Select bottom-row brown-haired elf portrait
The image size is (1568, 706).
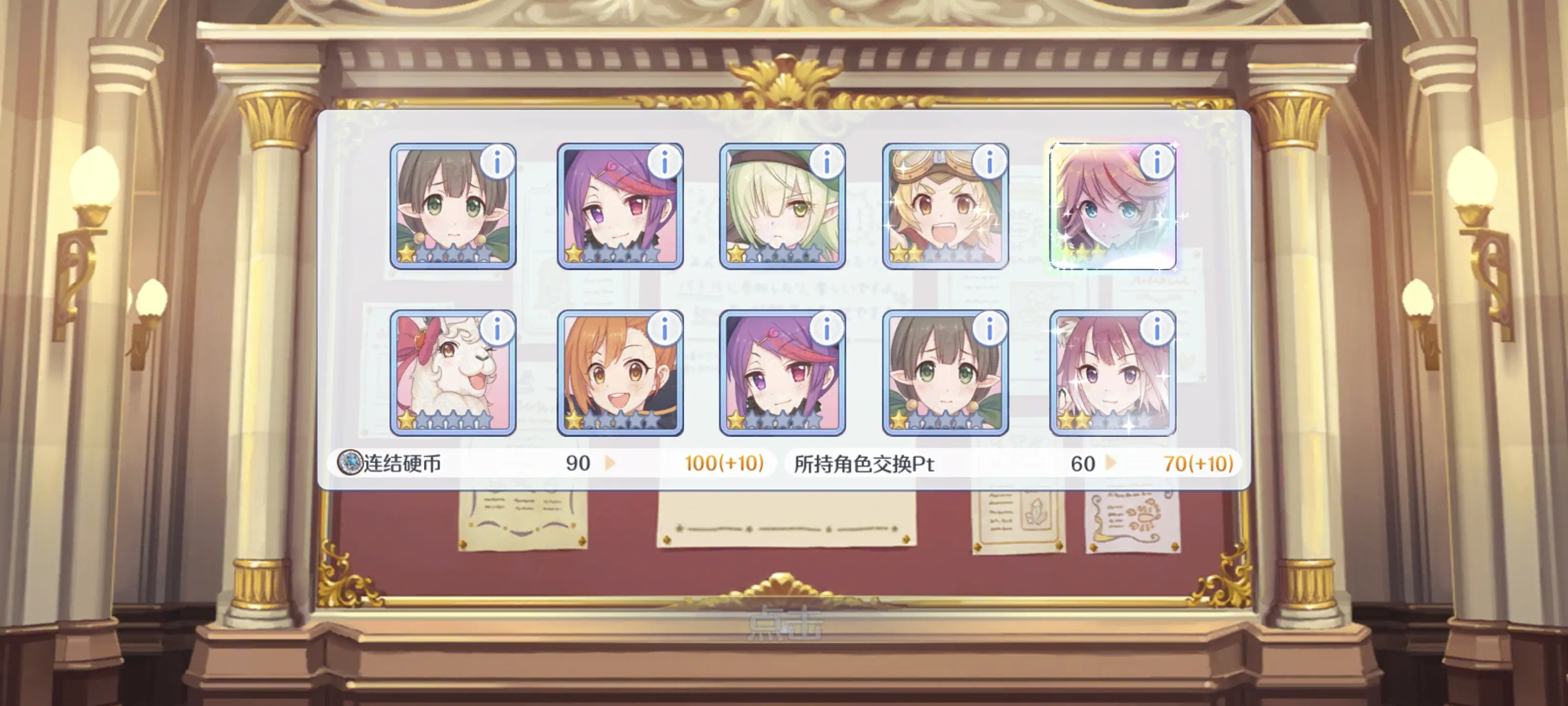pyautogui.click(x=945, y=373)
